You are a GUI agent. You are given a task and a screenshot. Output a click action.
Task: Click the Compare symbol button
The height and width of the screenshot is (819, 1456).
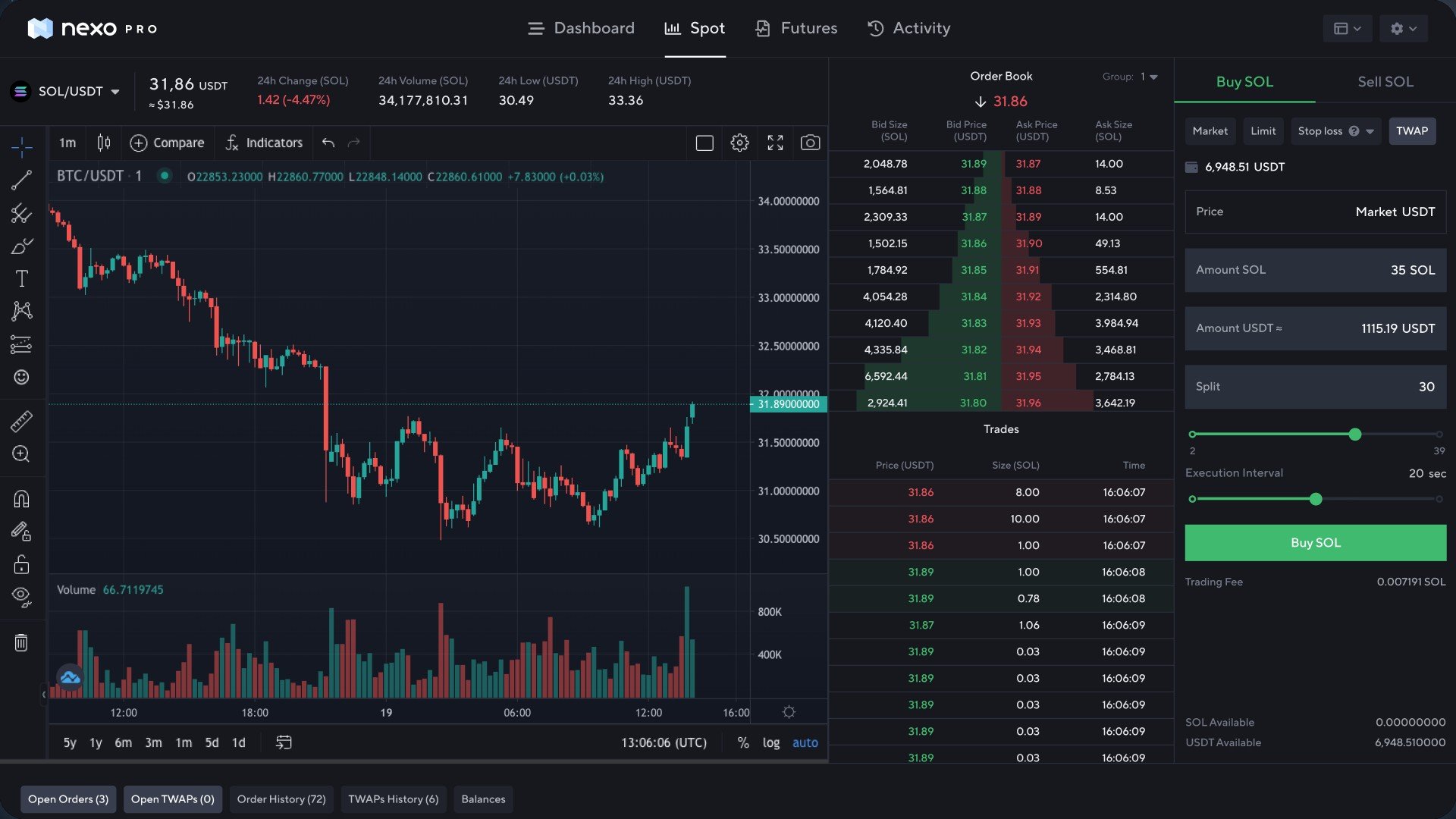[167, 143]
